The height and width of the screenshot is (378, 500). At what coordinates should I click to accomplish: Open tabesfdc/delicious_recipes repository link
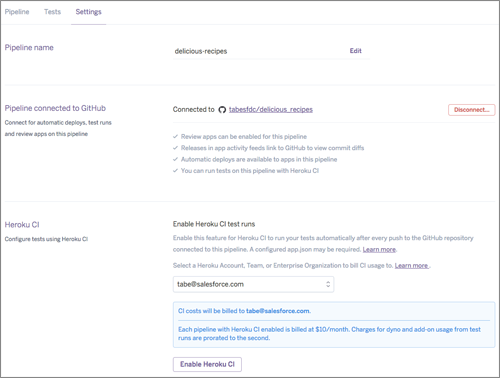[271, 109]
